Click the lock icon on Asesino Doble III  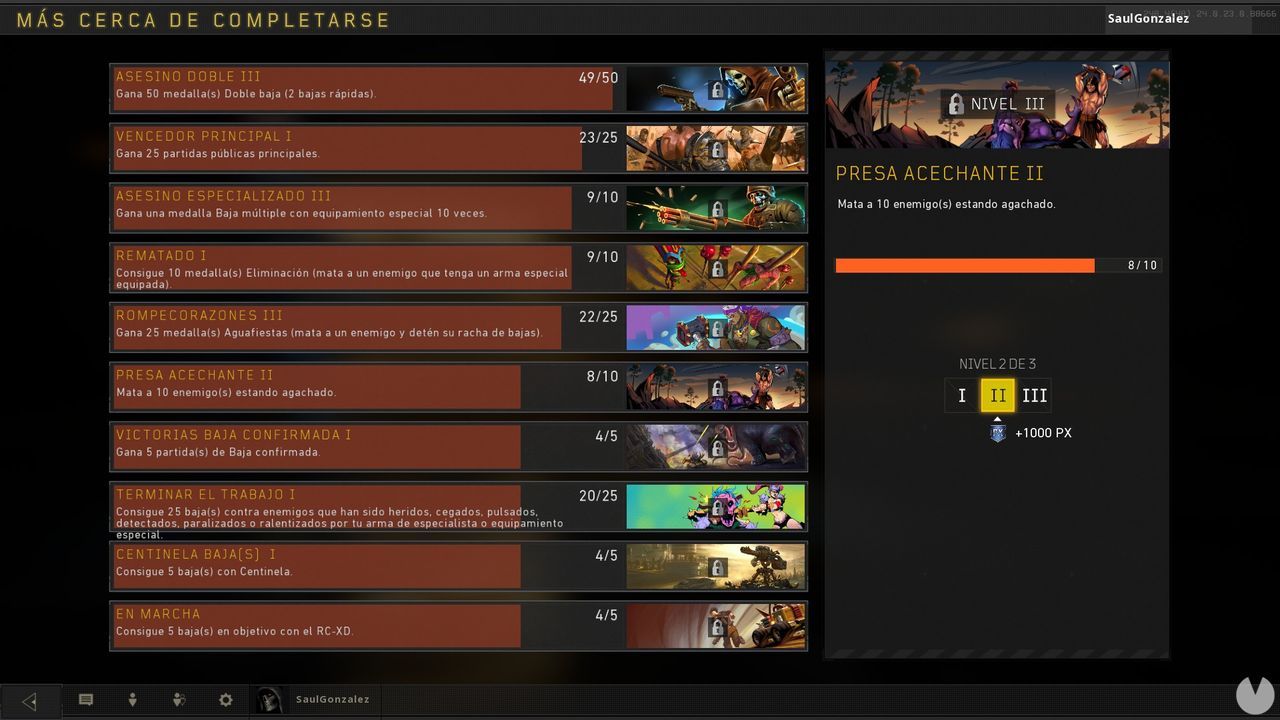point(716,90)
